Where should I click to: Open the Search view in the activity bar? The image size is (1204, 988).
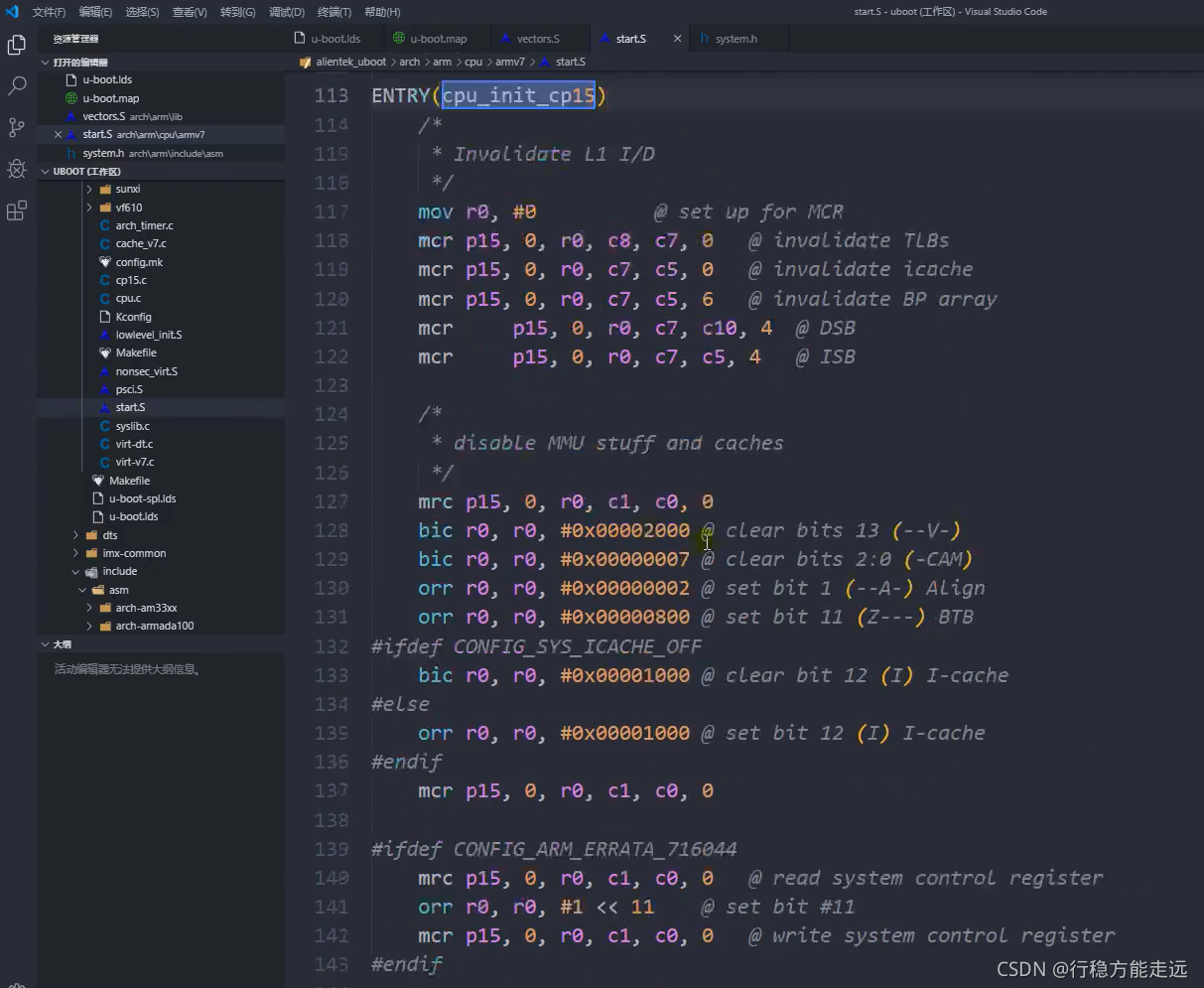tap(17, 86)
